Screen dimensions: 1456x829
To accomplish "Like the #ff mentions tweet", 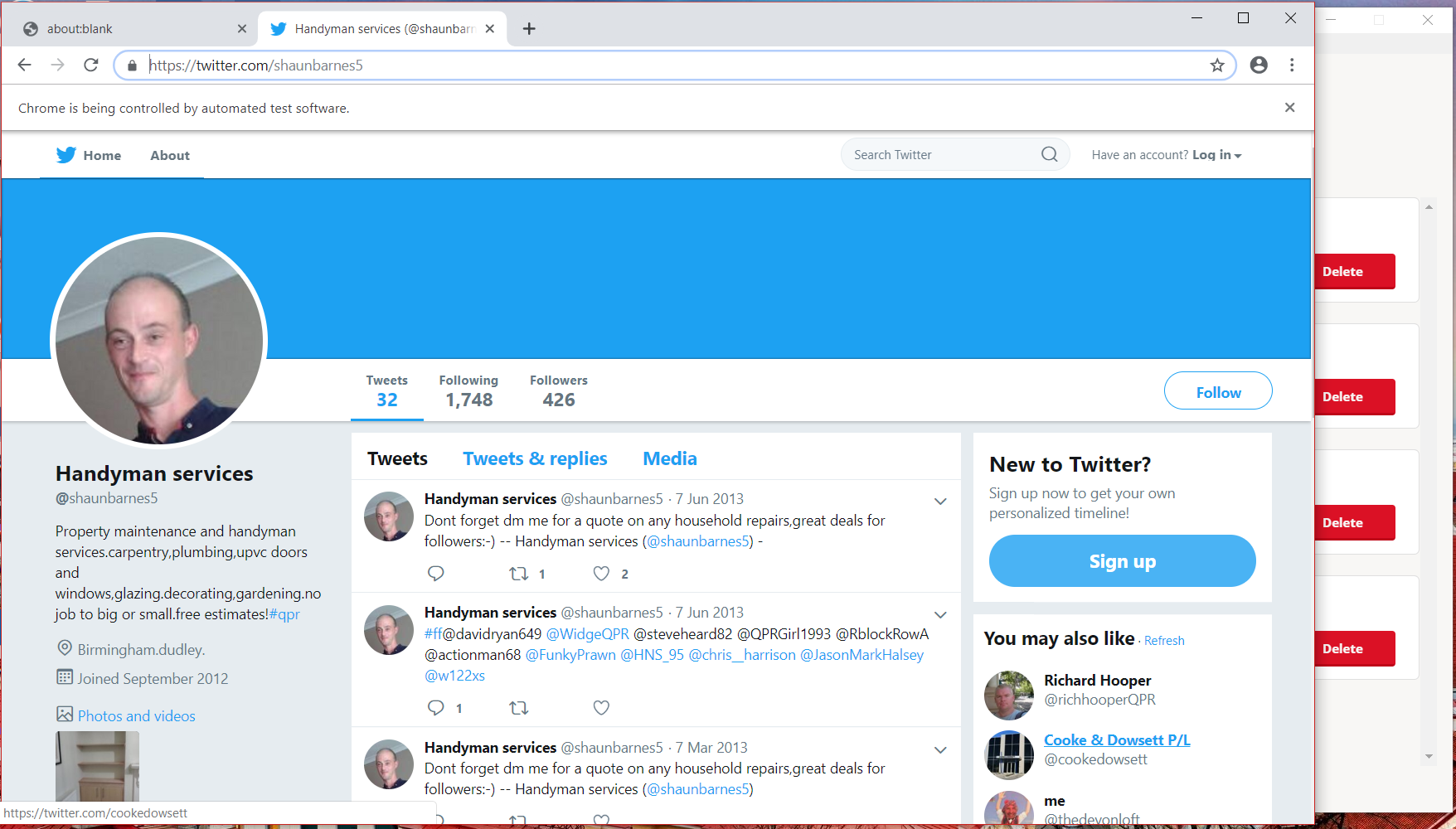I will 602,707.
